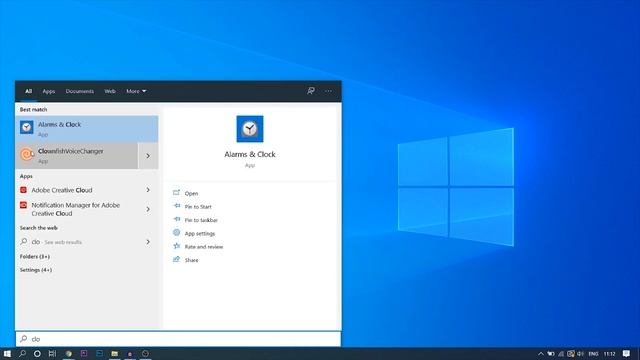The width and height of the screenshot is (640, 360).
Task: Show hidden tray icons chevron
Action: [541, 354]
